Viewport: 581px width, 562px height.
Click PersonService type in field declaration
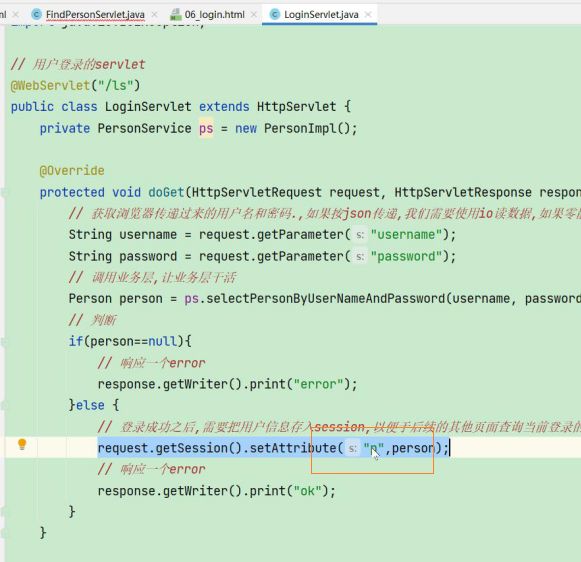pyautogui.click(x=145, y=129)
